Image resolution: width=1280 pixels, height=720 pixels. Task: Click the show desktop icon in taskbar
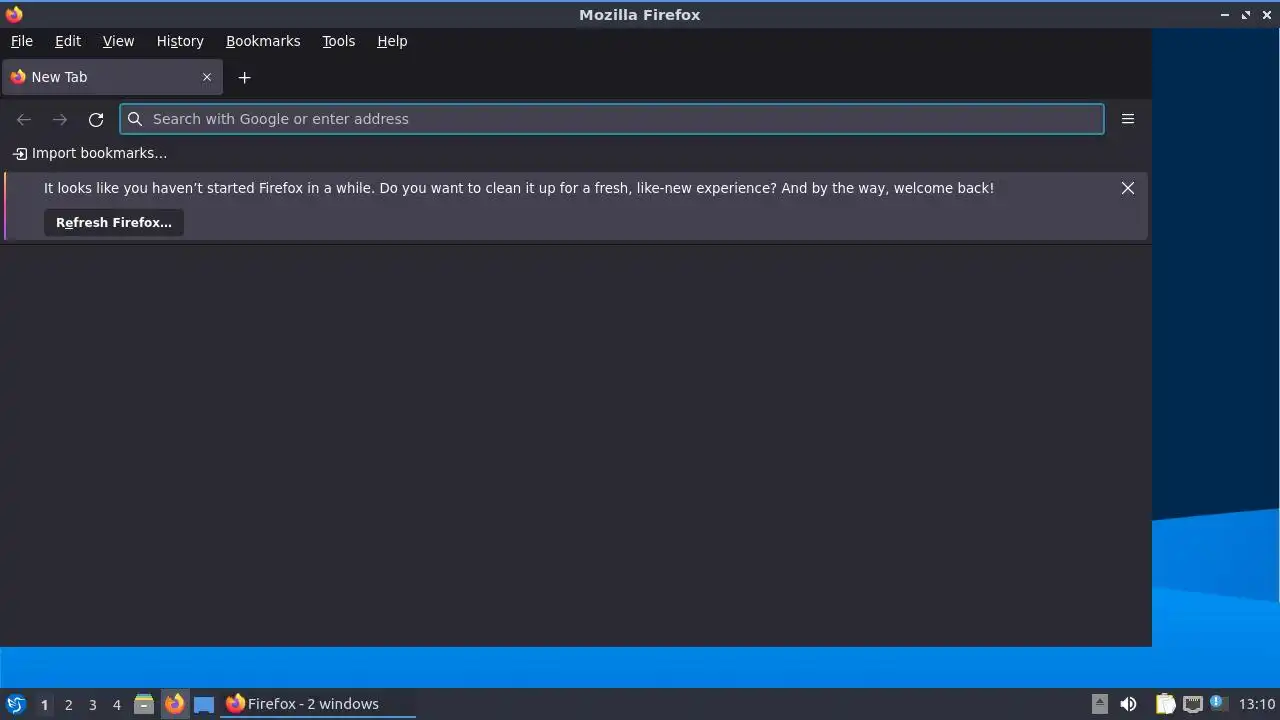coord(204,704)
